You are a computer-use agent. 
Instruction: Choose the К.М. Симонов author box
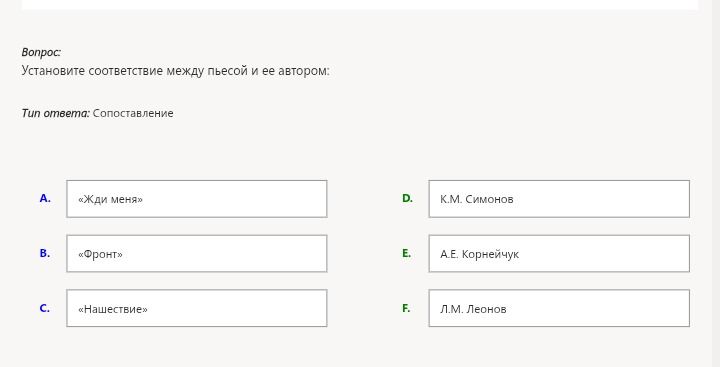click(x=559, y=199)
